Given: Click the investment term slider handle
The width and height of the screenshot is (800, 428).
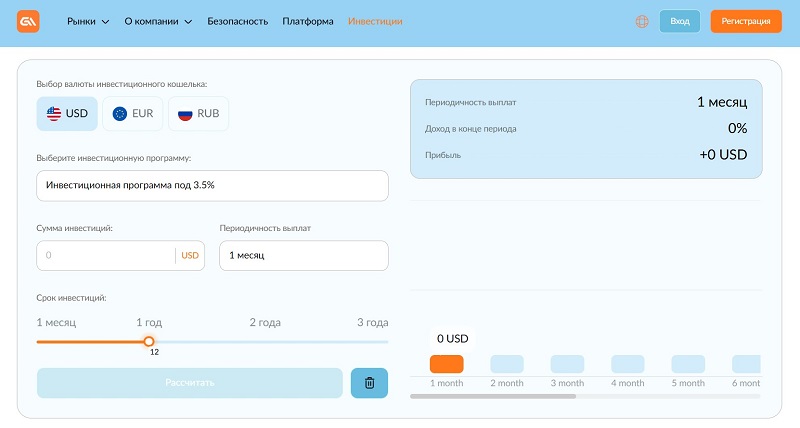Looking at the screenshot, I should [148, 341].
